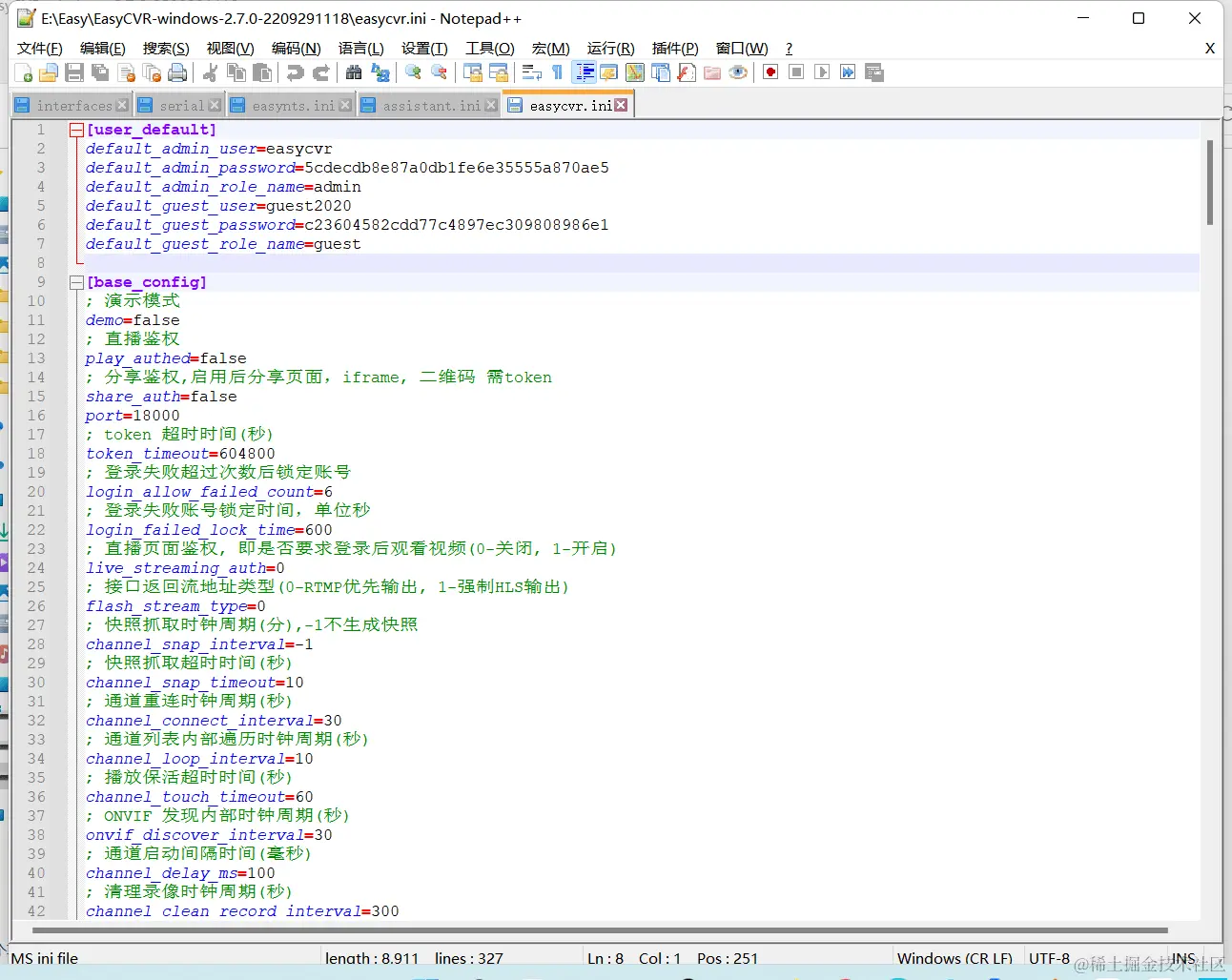The width and height of the screenshot is (1232, 980).
Task: Toggle synchronized vertical scrolling lock icon
Action: [x=472, y=72]
